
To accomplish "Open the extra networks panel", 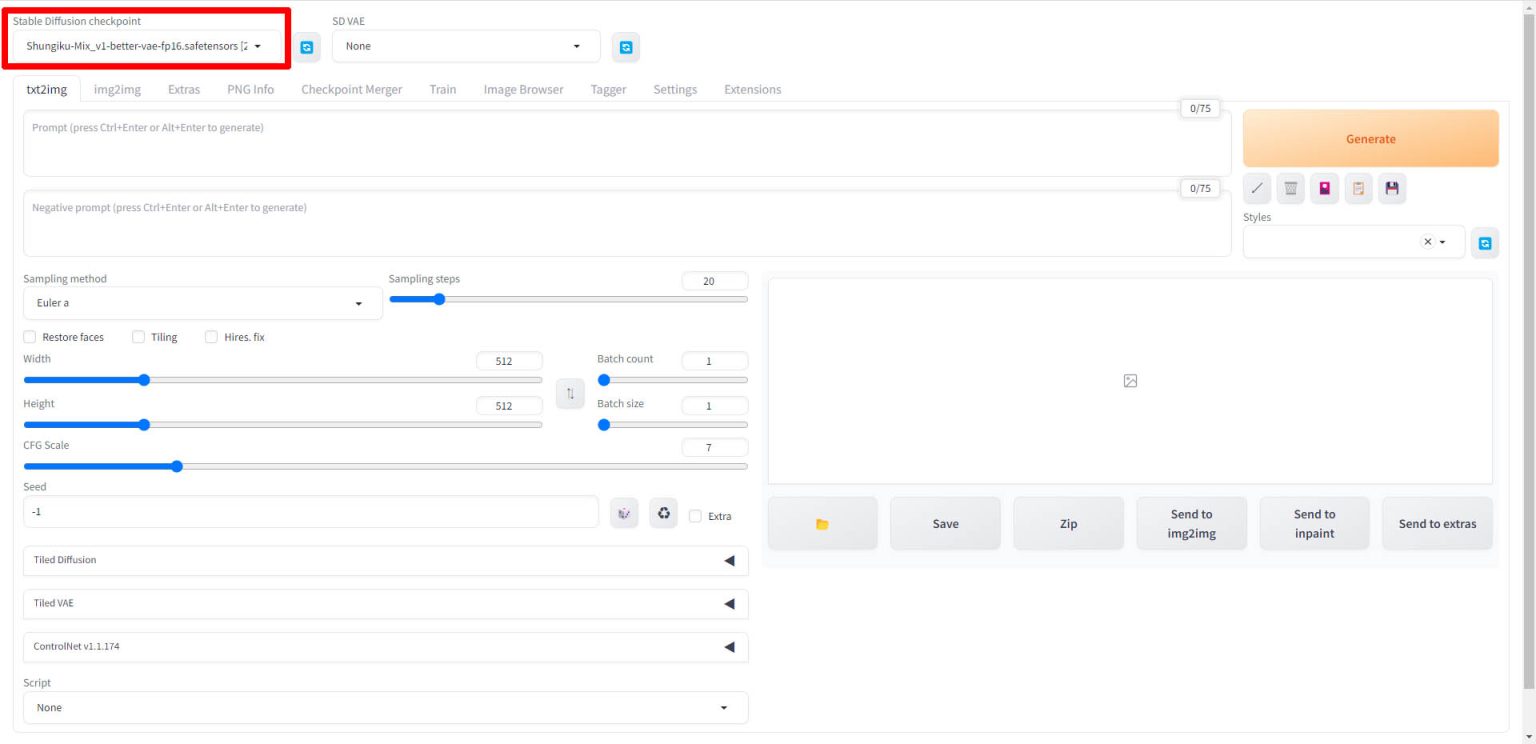I will pos(1324,188).
